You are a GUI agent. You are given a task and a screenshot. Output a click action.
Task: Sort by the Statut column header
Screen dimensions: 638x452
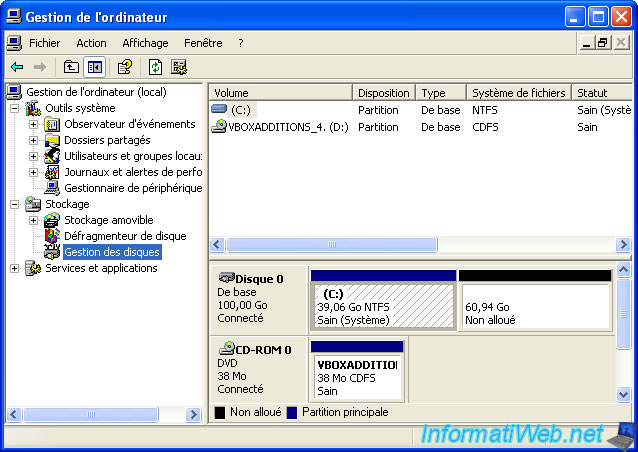[x=602, y=93]
